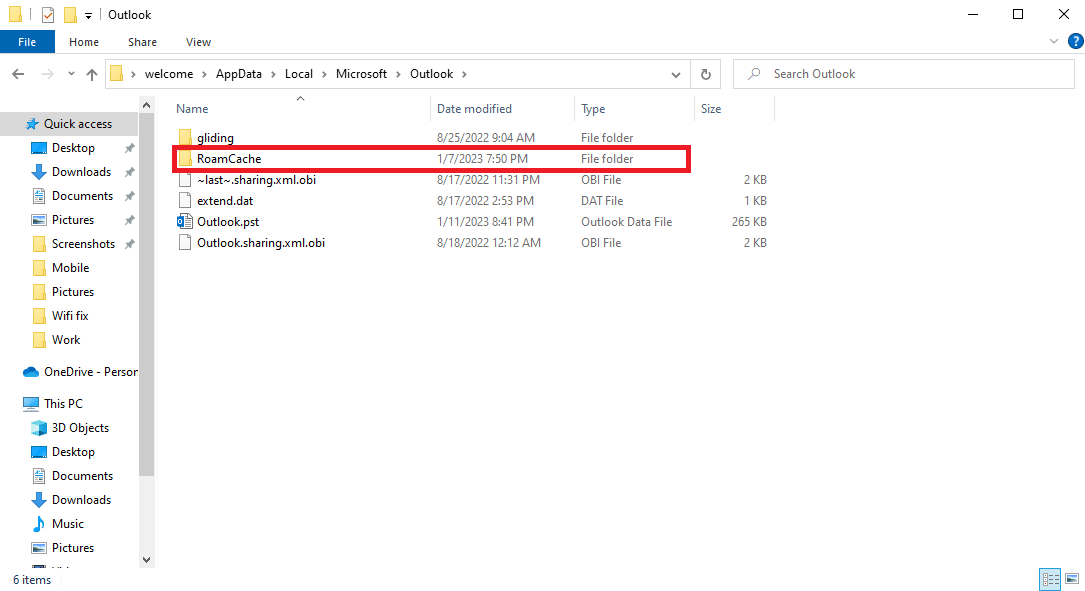Click 'Local' breadcrumb in address bar
The image size is (1085, 591).
click(x=299, y=74)
